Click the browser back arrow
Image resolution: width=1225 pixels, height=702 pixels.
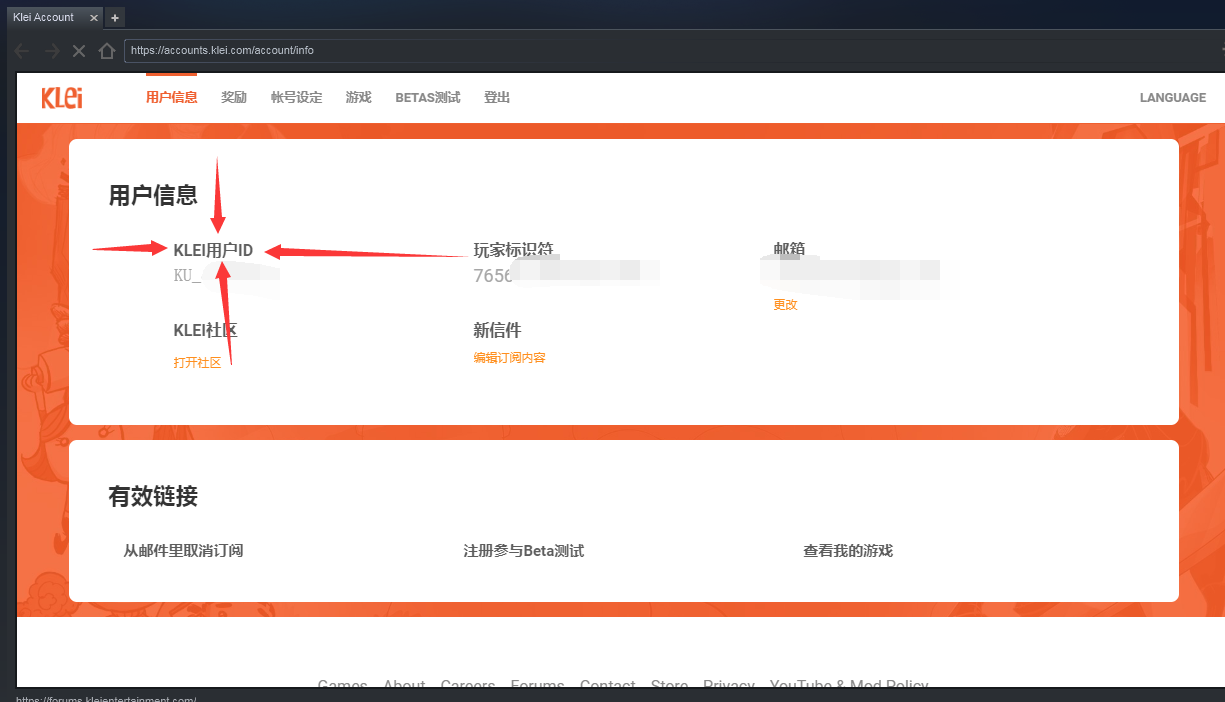(23, 50)
